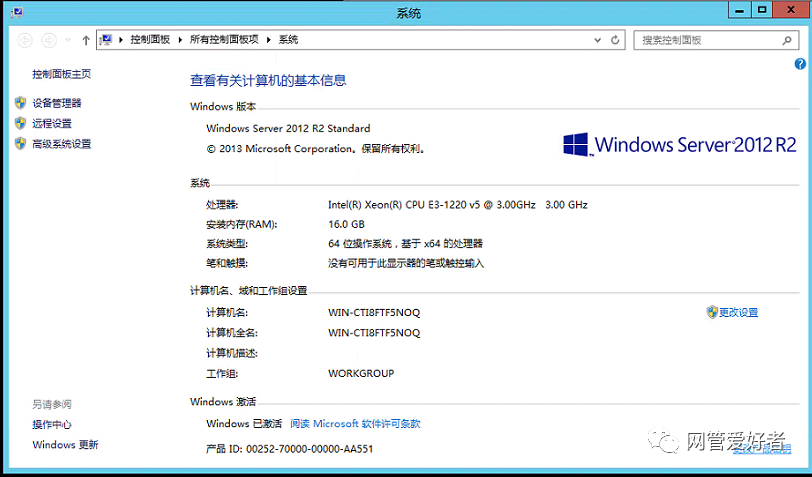Image resolution: width=812 pixels, height=477 pixels.
Task: Refresh the page with refresh icon
Action: 615,40
